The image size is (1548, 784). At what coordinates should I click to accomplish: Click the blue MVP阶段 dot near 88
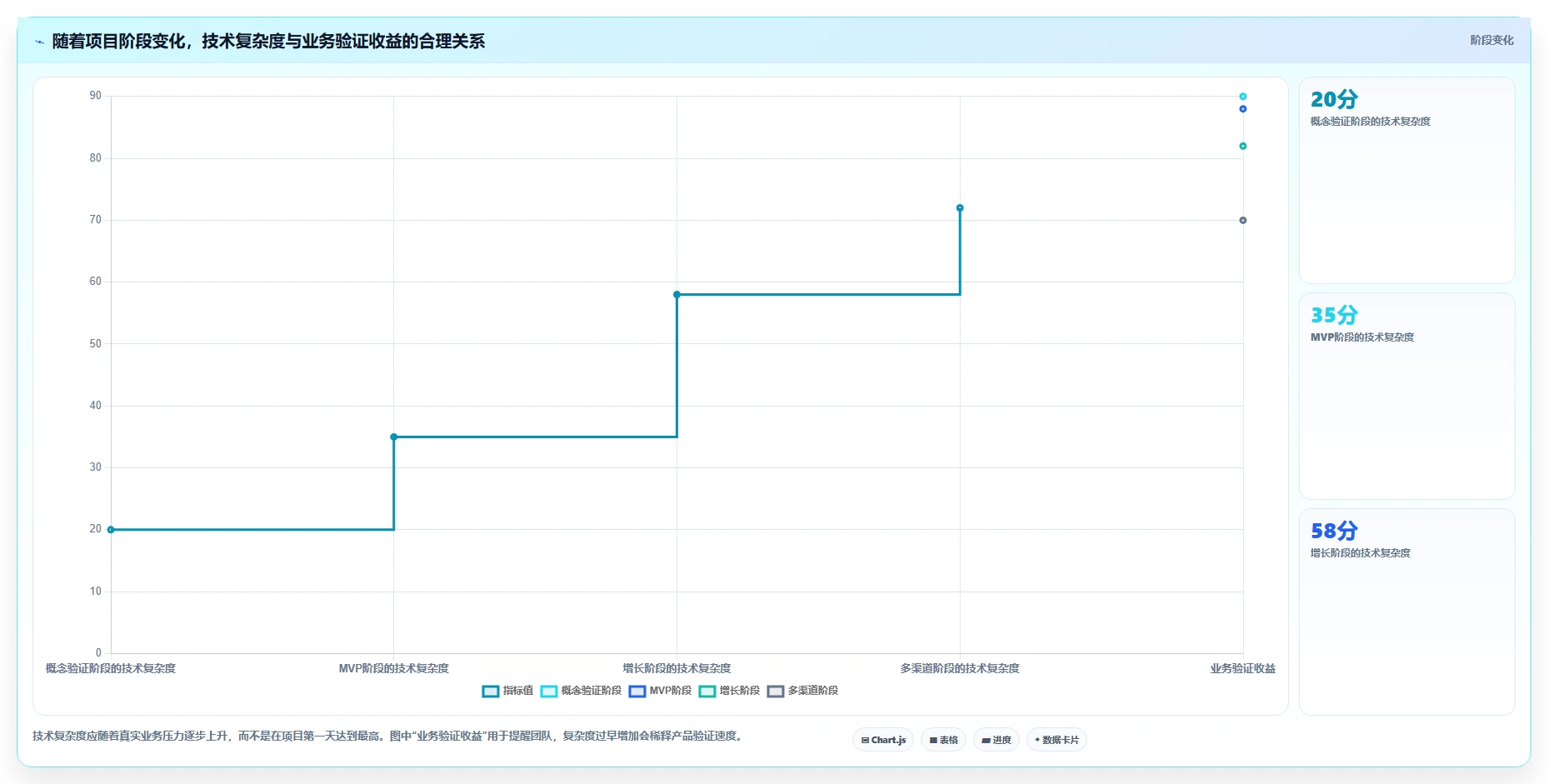click(x=1243, y=109)
